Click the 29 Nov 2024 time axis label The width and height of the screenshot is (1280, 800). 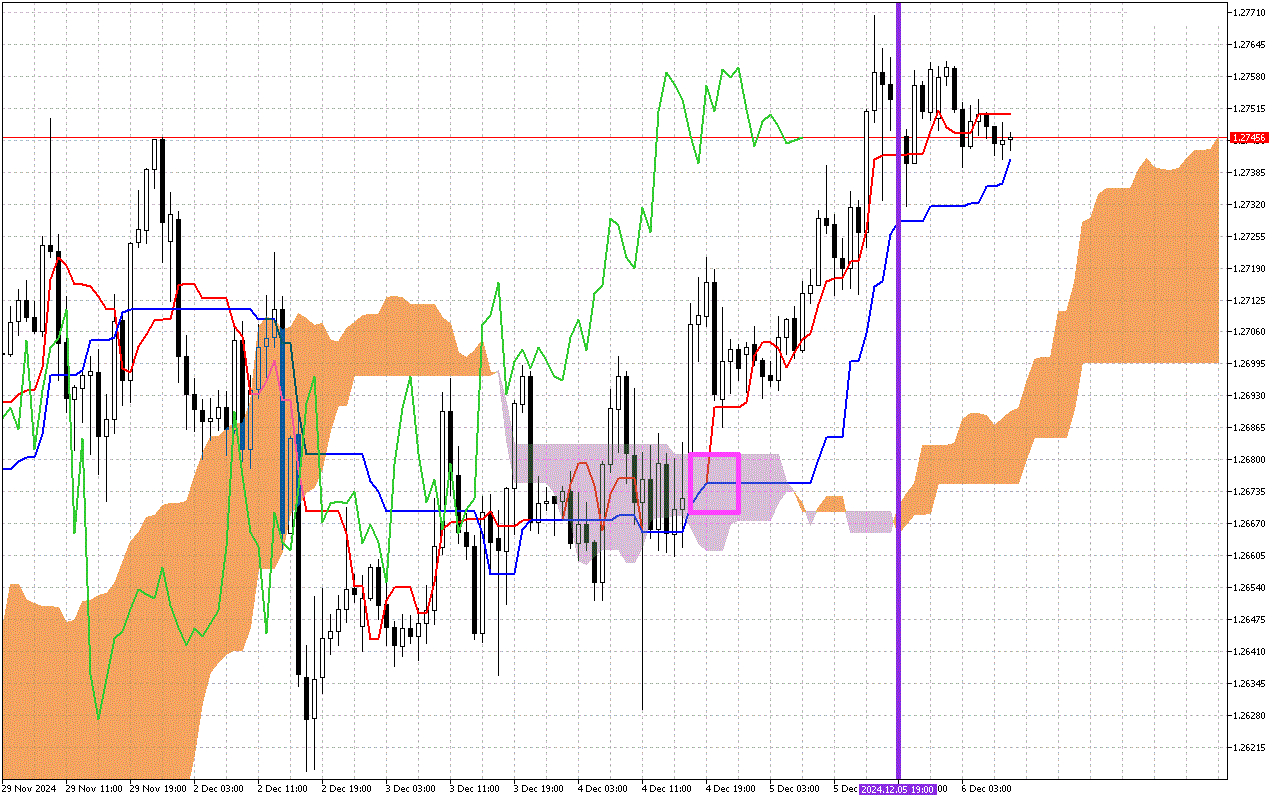pyautogui.click(x=31, y=789)
